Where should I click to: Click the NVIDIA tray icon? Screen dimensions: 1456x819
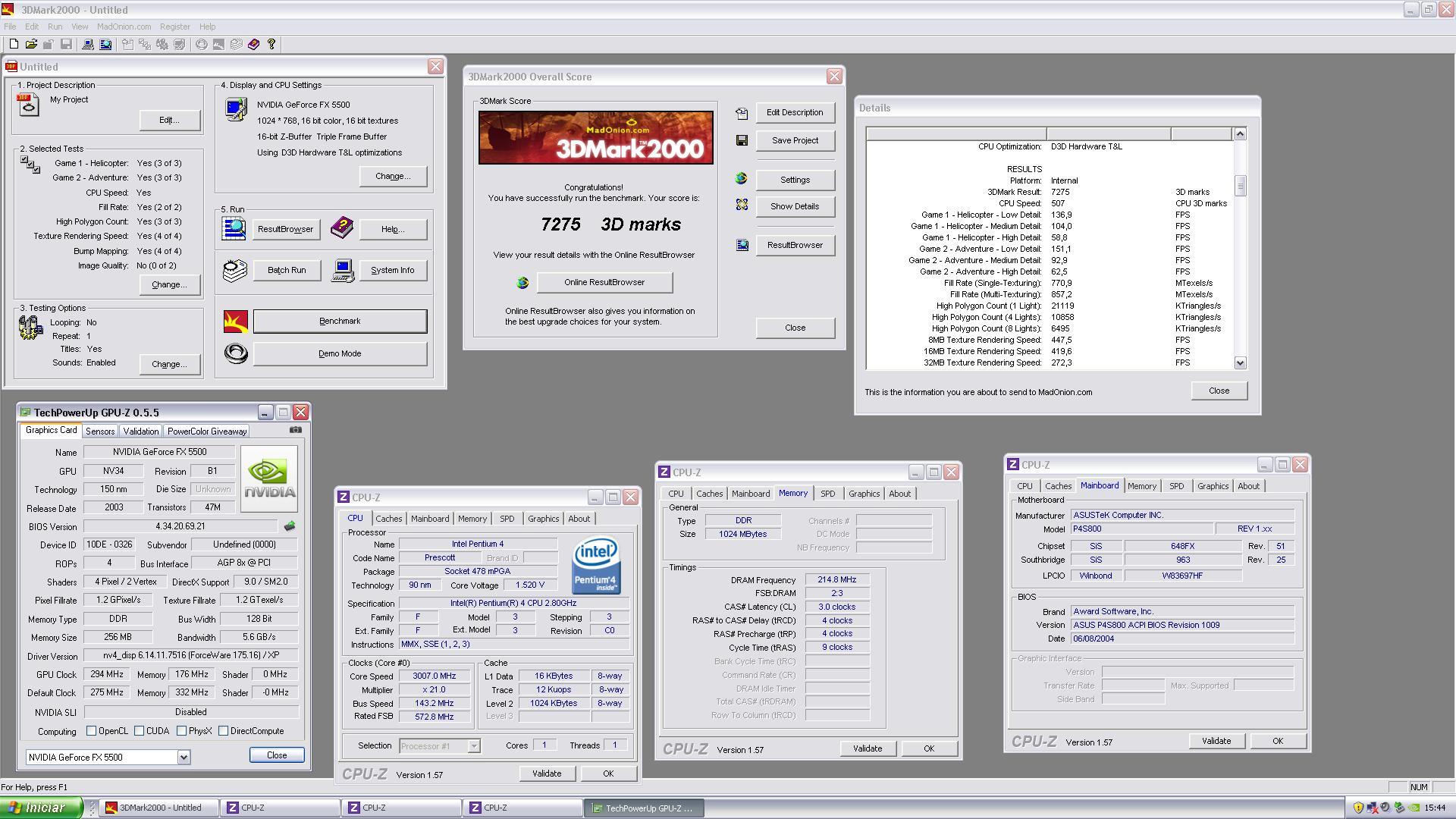(1414, 808)
